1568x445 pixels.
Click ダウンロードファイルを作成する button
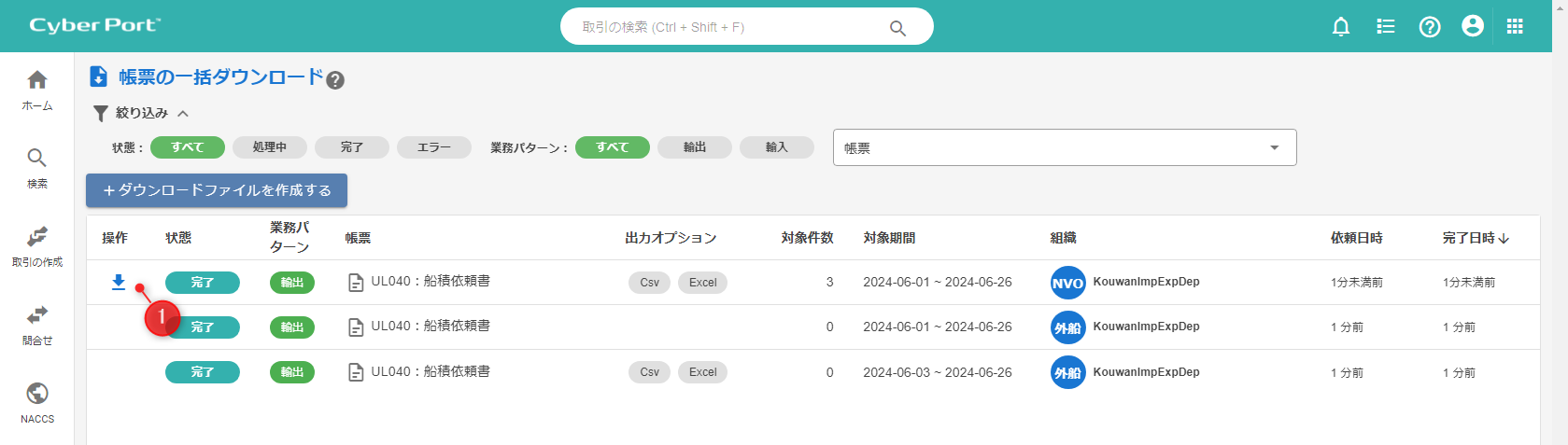click(x=217, y=190)
